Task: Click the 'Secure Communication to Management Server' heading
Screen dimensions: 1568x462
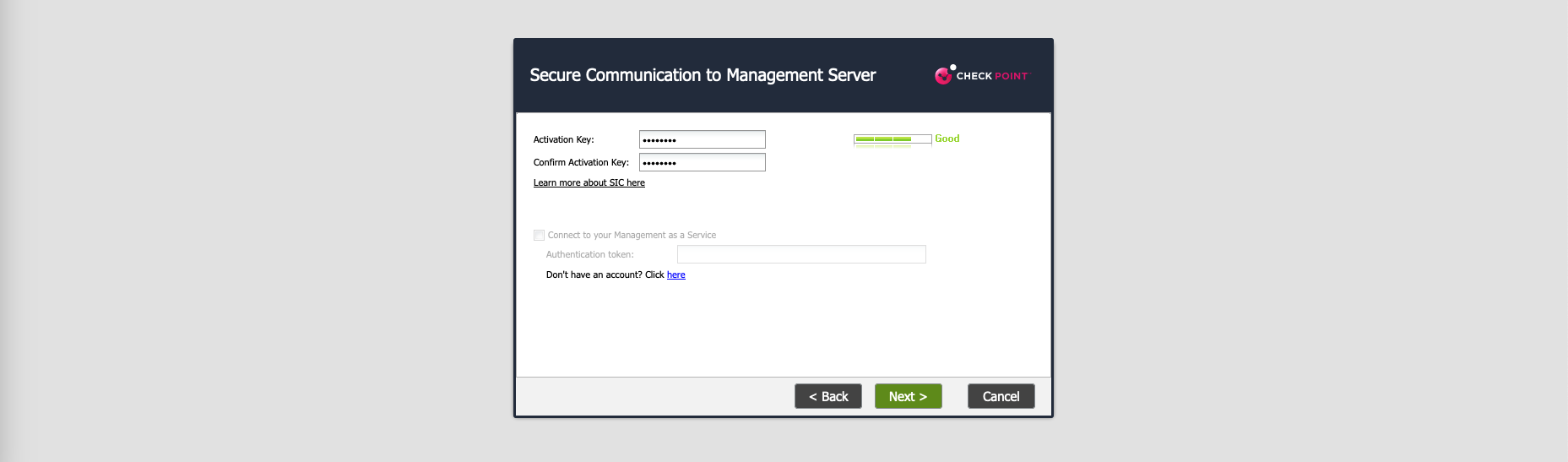Action: click(703, 75)
